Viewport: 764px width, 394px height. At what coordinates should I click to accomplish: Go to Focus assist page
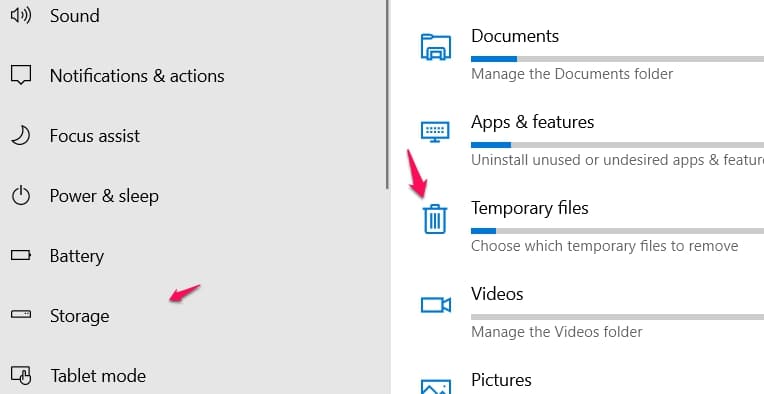click(95, 135)
